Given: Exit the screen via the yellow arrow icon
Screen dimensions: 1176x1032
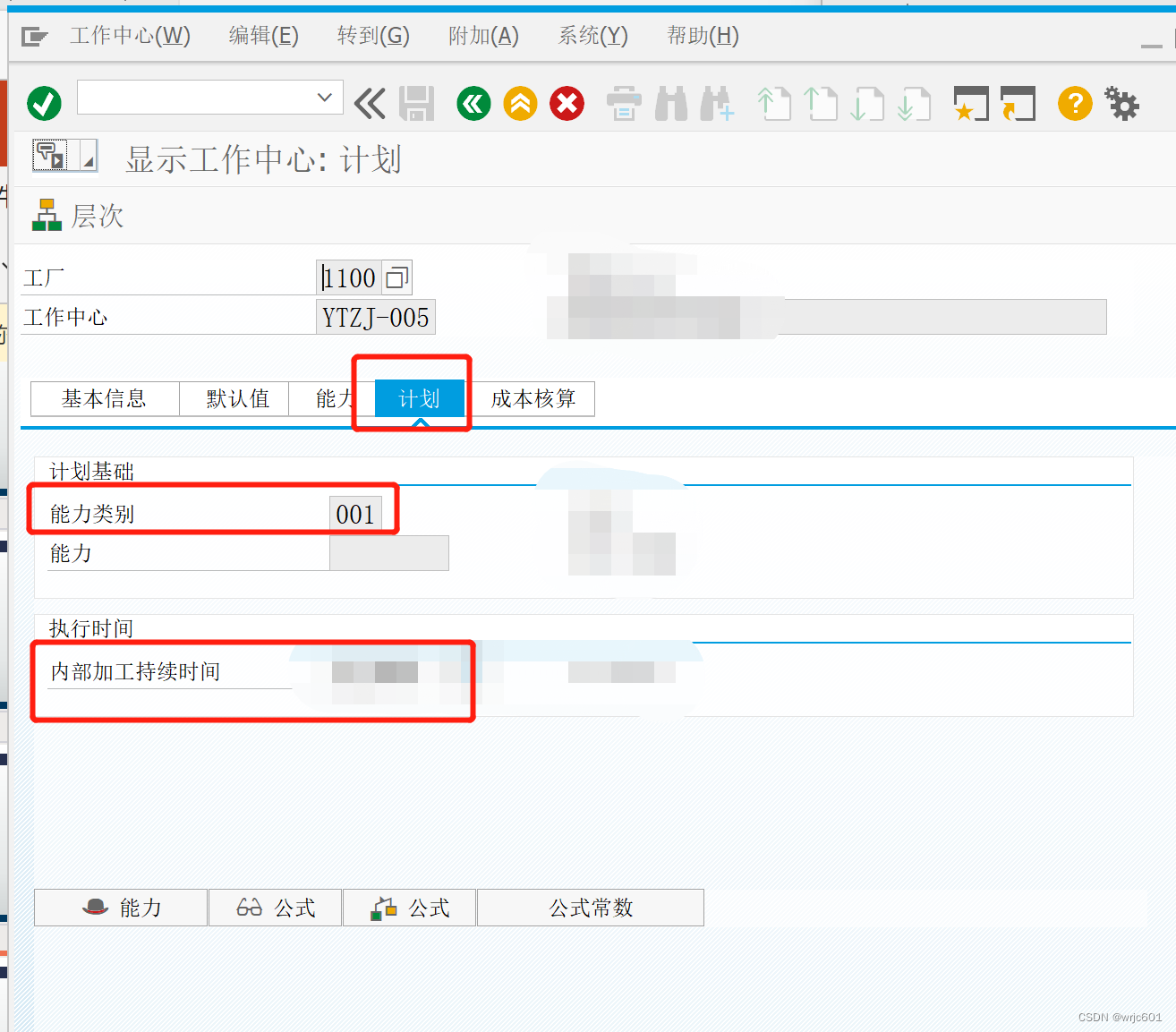Looking at the screenshot, I should (x=520, y=103).
